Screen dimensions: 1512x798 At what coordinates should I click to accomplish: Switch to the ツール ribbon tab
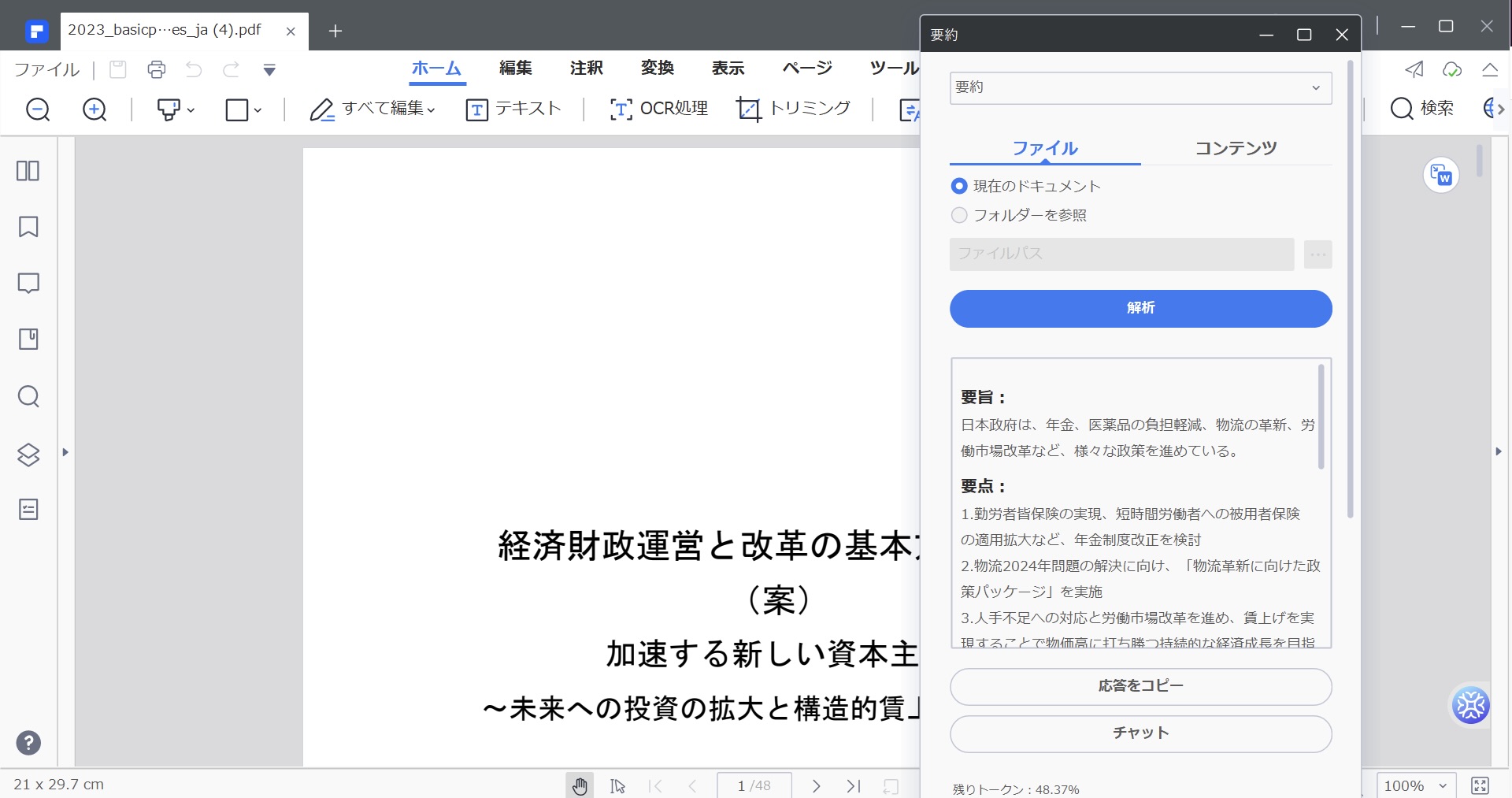click(894, 68)
